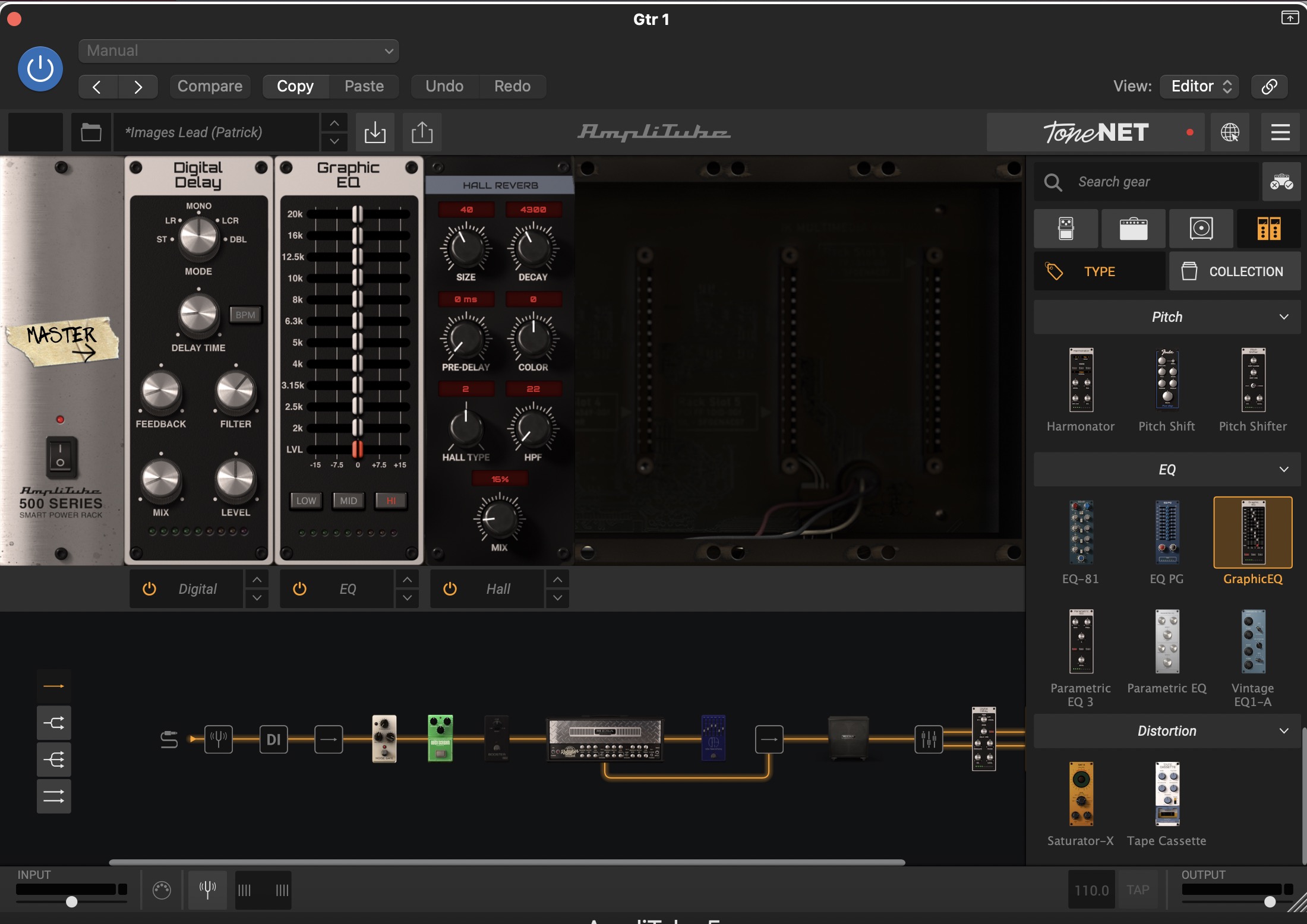Click the Redo button

point(513,87)
